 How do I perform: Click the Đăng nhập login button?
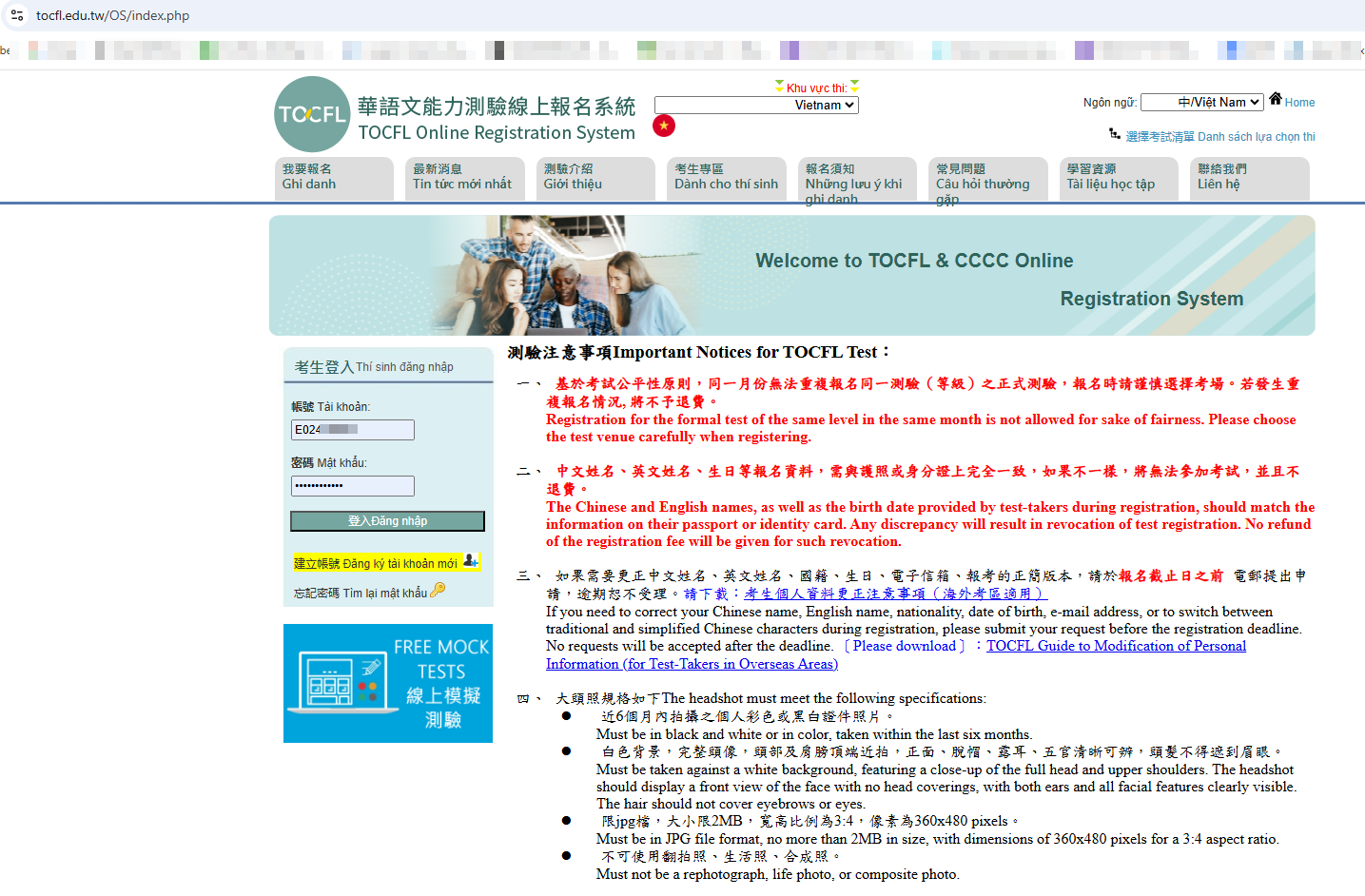point(387,521)
